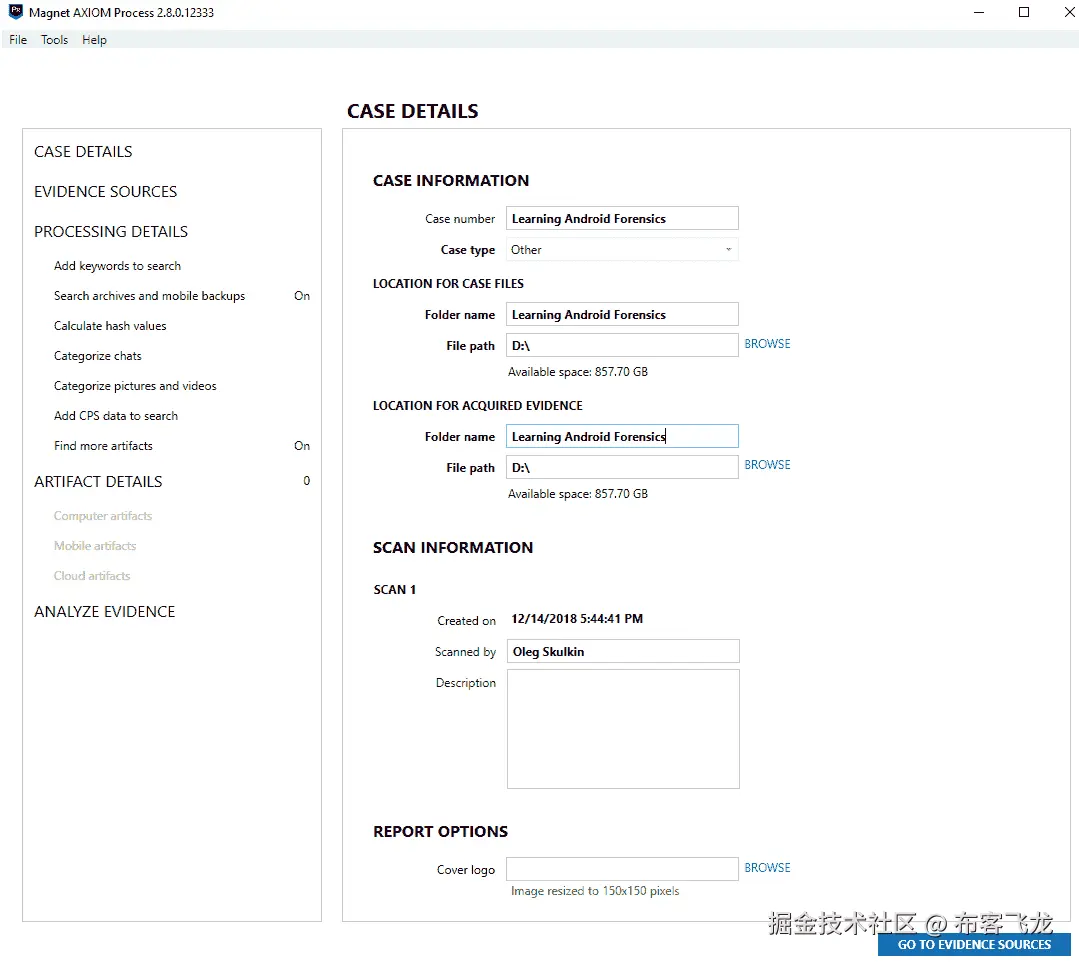Click acquired evidence File path field

point(622,467)
